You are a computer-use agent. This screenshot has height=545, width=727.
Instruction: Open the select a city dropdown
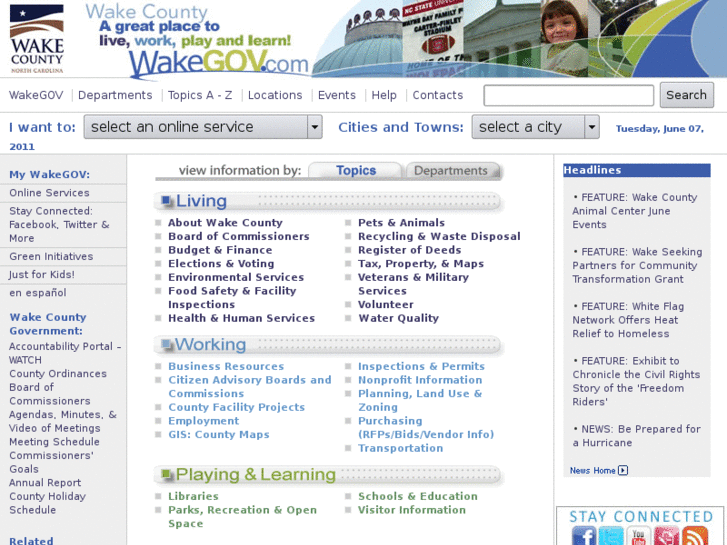[x=536, y=127]
